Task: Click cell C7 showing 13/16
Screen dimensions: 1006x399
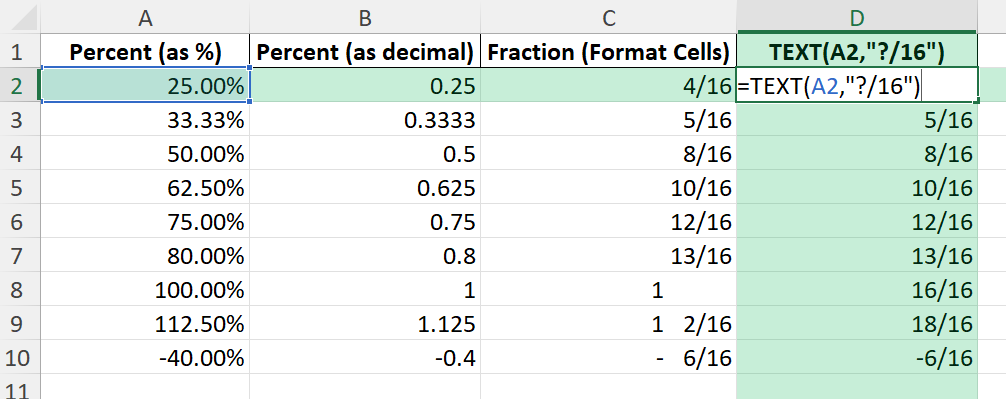Action: tap(609, 255)
